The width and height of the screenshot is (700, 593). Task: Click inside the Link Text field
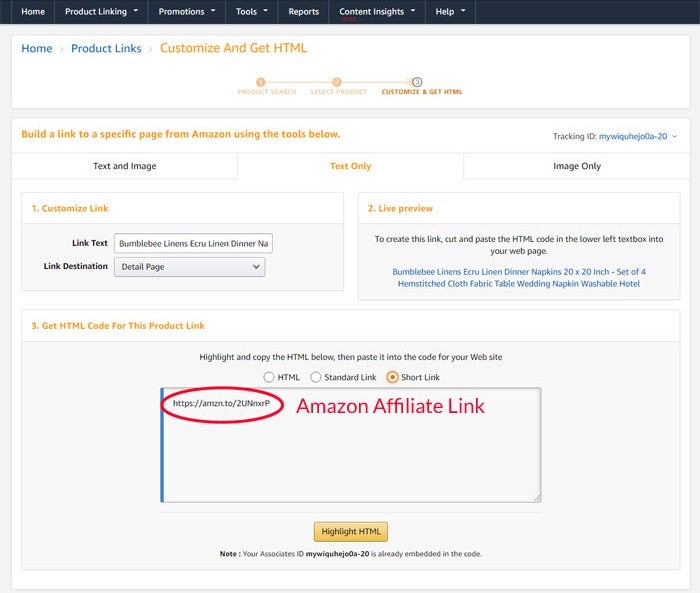(x=193, y=244)
